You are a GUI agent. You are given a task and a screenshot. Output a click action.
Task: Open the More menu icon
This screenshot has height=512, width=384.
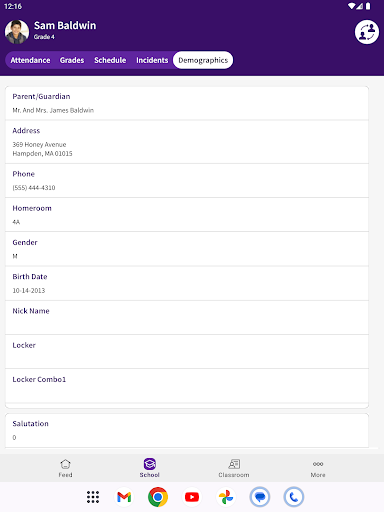coord(318,464)
